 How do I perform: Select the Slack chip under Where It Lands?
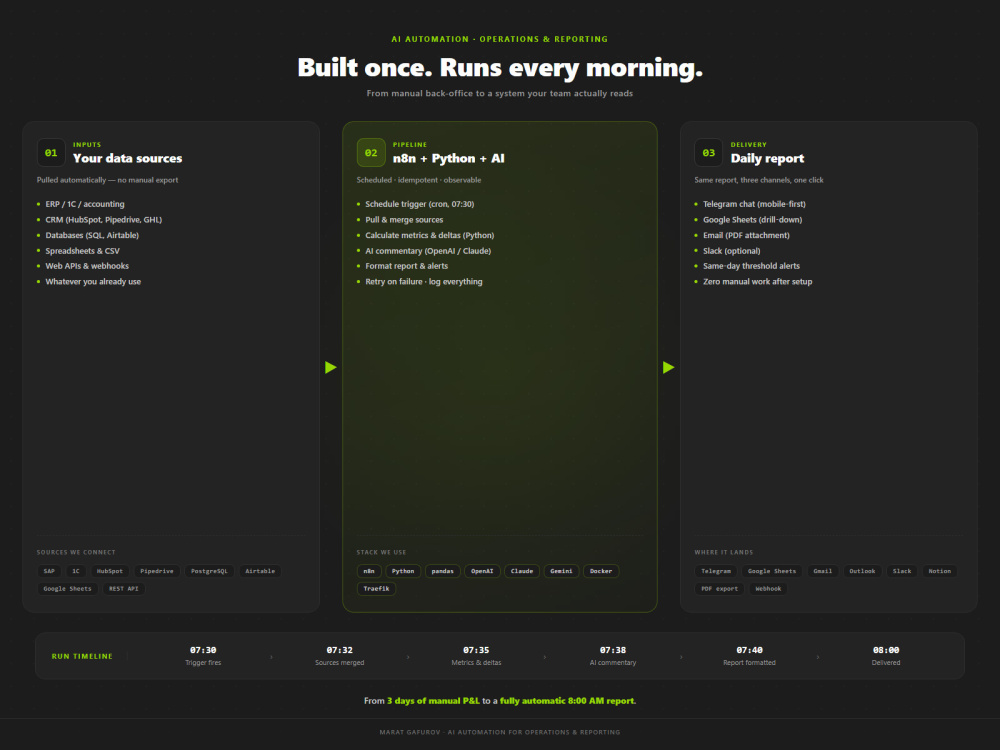pos(902,571)
